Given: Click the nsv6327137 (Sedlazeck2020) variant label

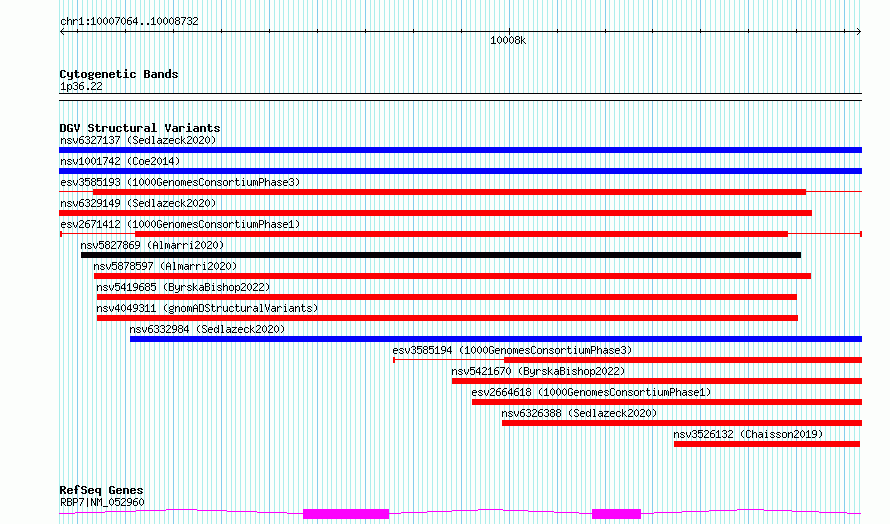Looking at the screenshot, I should pyautogui.click(x=138, y=140).
